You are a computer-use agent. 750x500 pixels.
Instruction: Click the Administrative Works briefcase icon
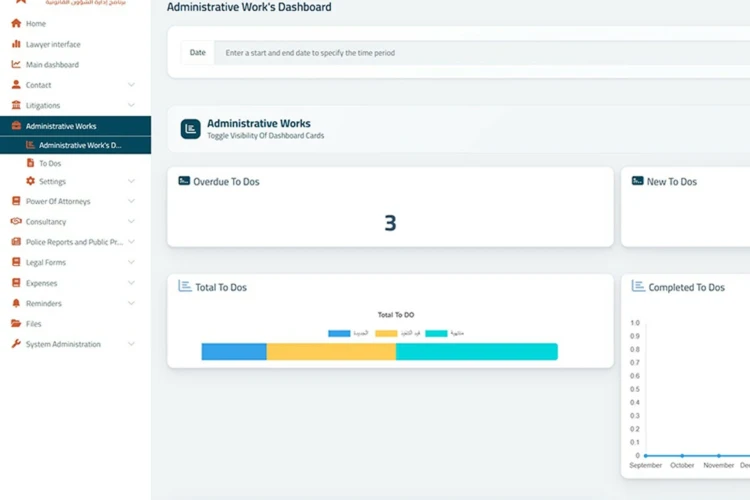16,125
